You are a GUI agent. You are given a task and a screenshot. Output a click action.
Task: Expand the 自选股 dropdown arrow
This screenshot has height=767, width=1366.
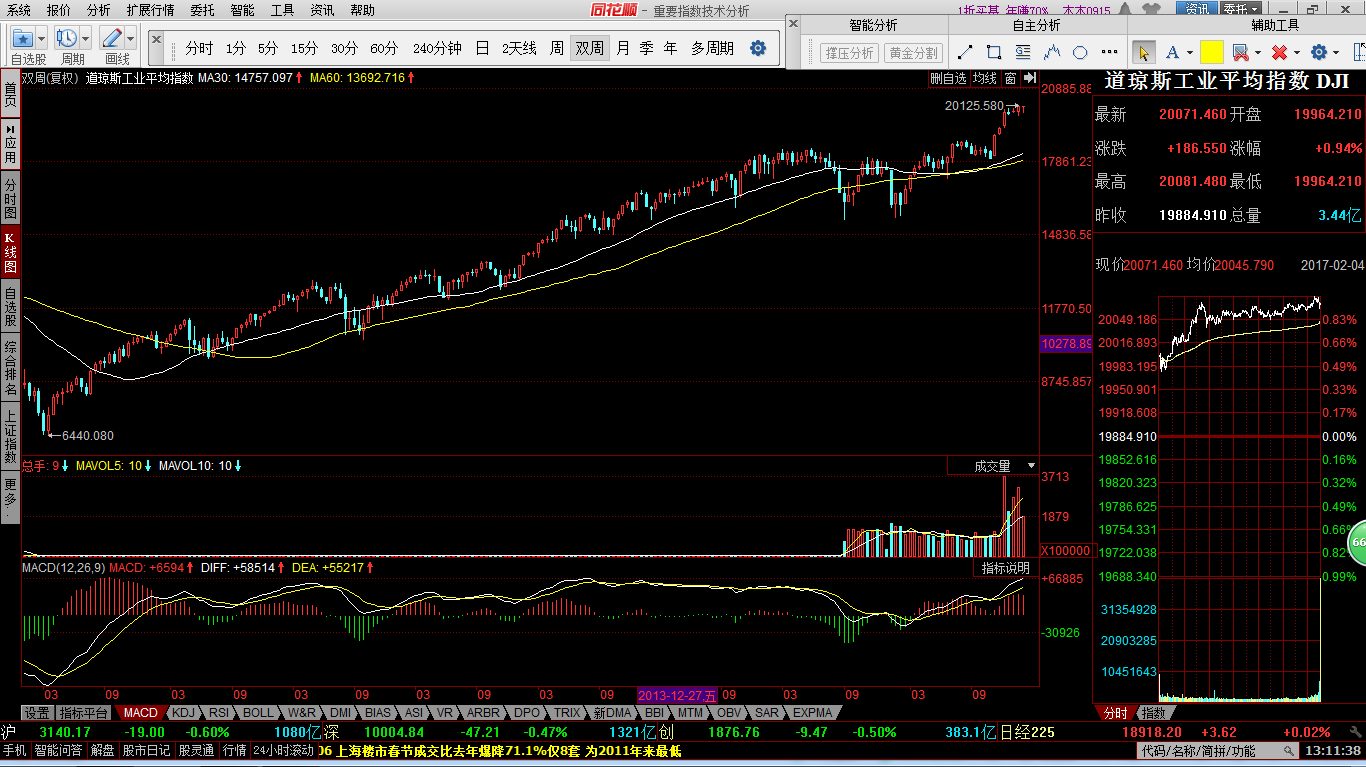(x=42, y=38)
